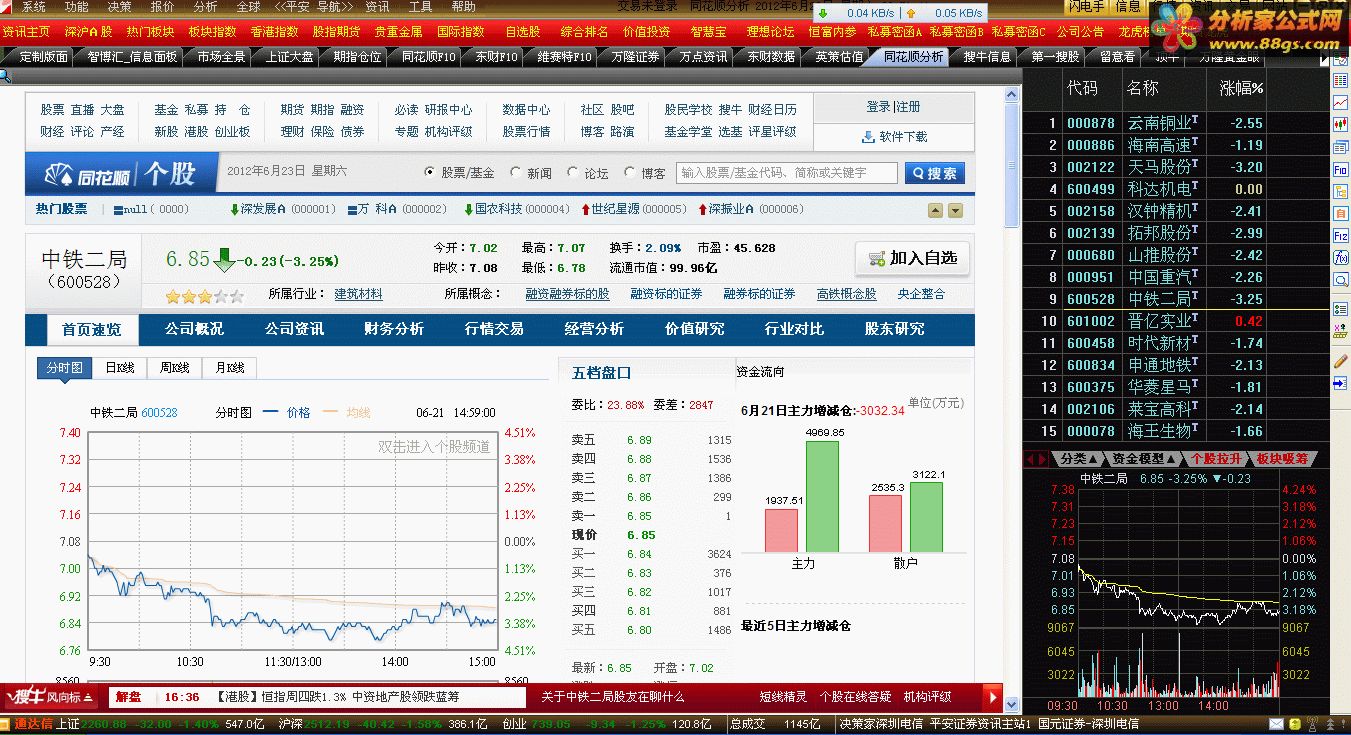
Task: Click the 登录|注册 button
Action: (x=893, y=107)
